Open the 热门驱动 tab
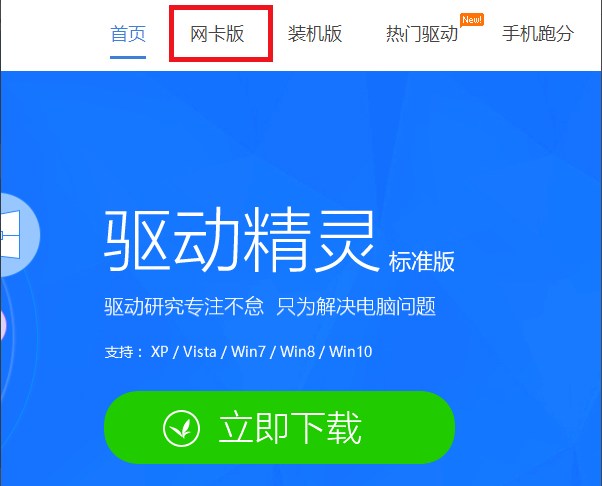The height and width of the screenshot is (486, 602). click(x=422, y=34)
